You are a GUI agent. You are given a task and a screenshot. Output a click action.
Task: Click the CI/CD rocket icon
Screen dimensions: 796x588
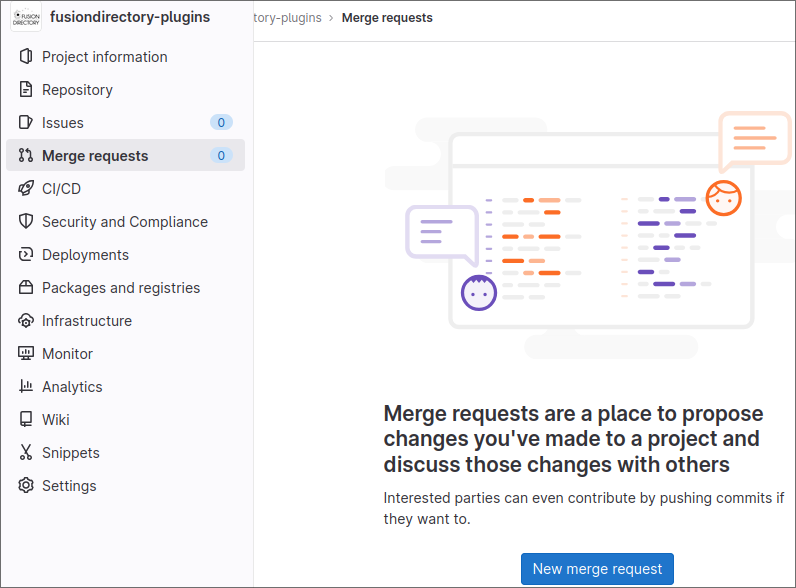pos(26,188)
